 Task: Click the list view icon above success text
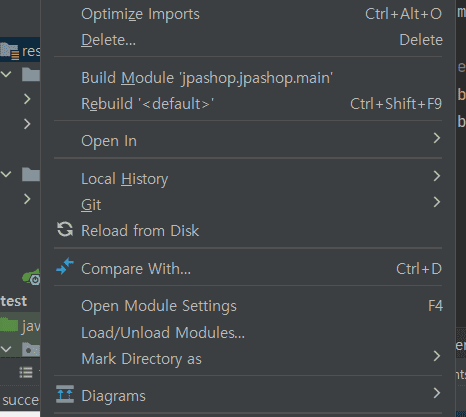[x=26, y=372]
